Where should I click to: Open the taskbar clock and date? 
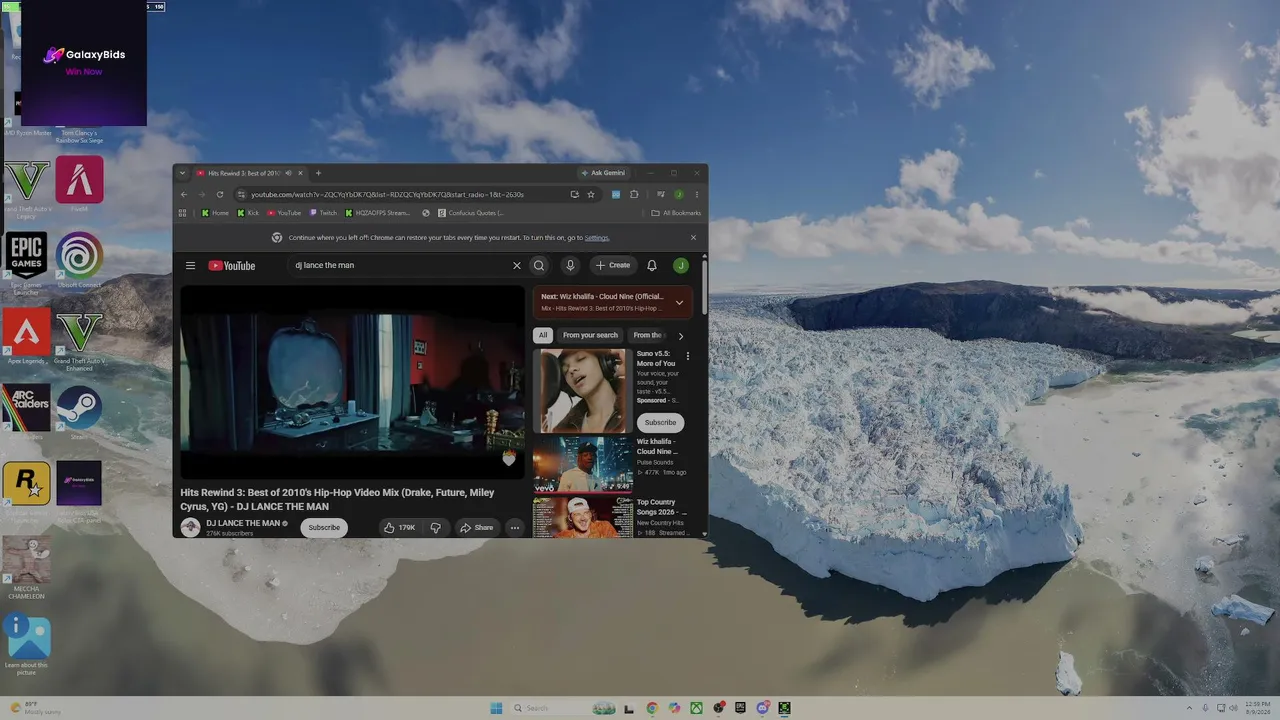pos(1258,707)
